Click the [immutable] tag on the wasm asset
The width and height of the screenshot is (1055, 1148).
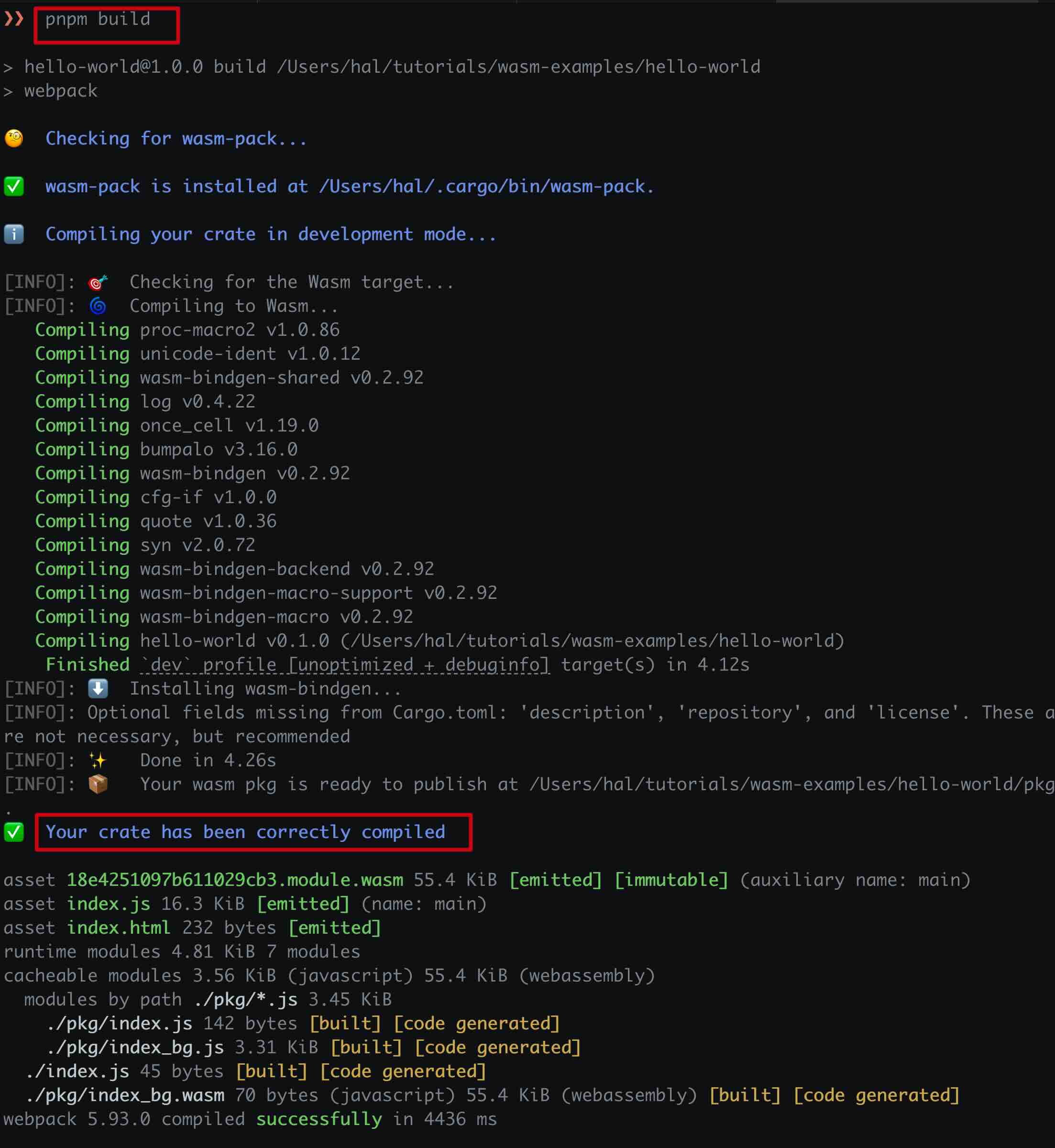[x=671, y=880]
